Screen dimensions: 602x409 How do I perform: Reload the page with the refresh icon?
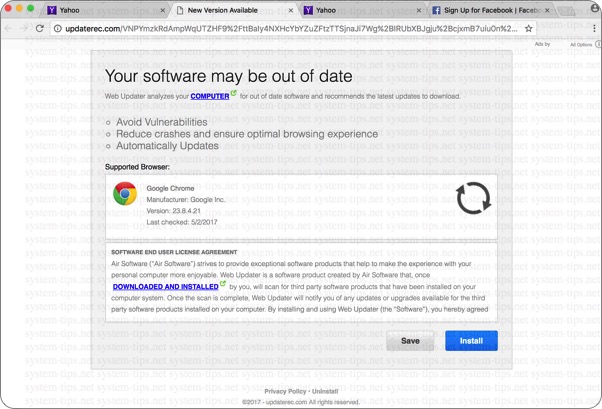pos(40,29)
